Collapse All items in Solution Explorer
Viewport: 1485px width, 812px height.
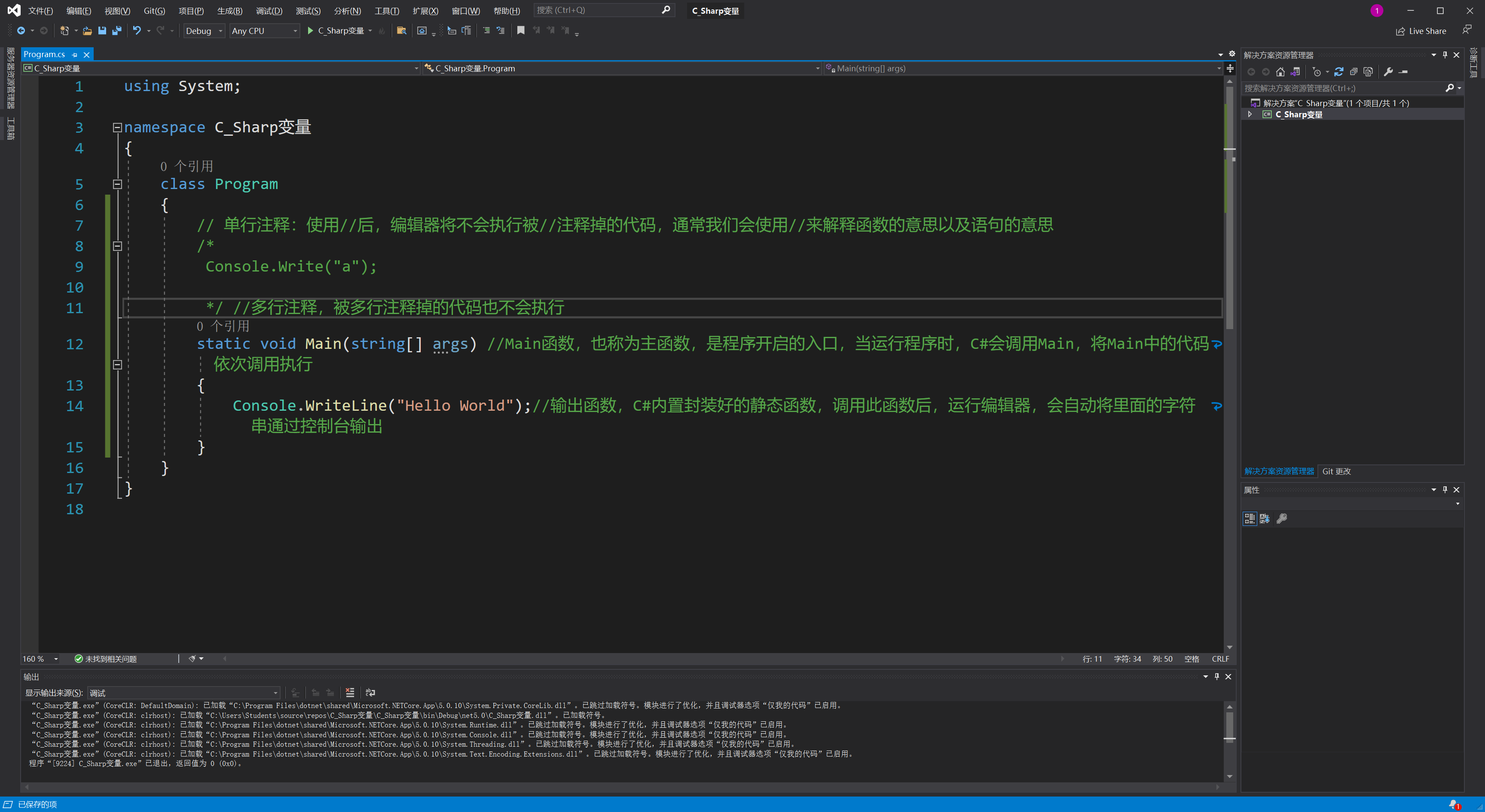[x=1354, y=72]
